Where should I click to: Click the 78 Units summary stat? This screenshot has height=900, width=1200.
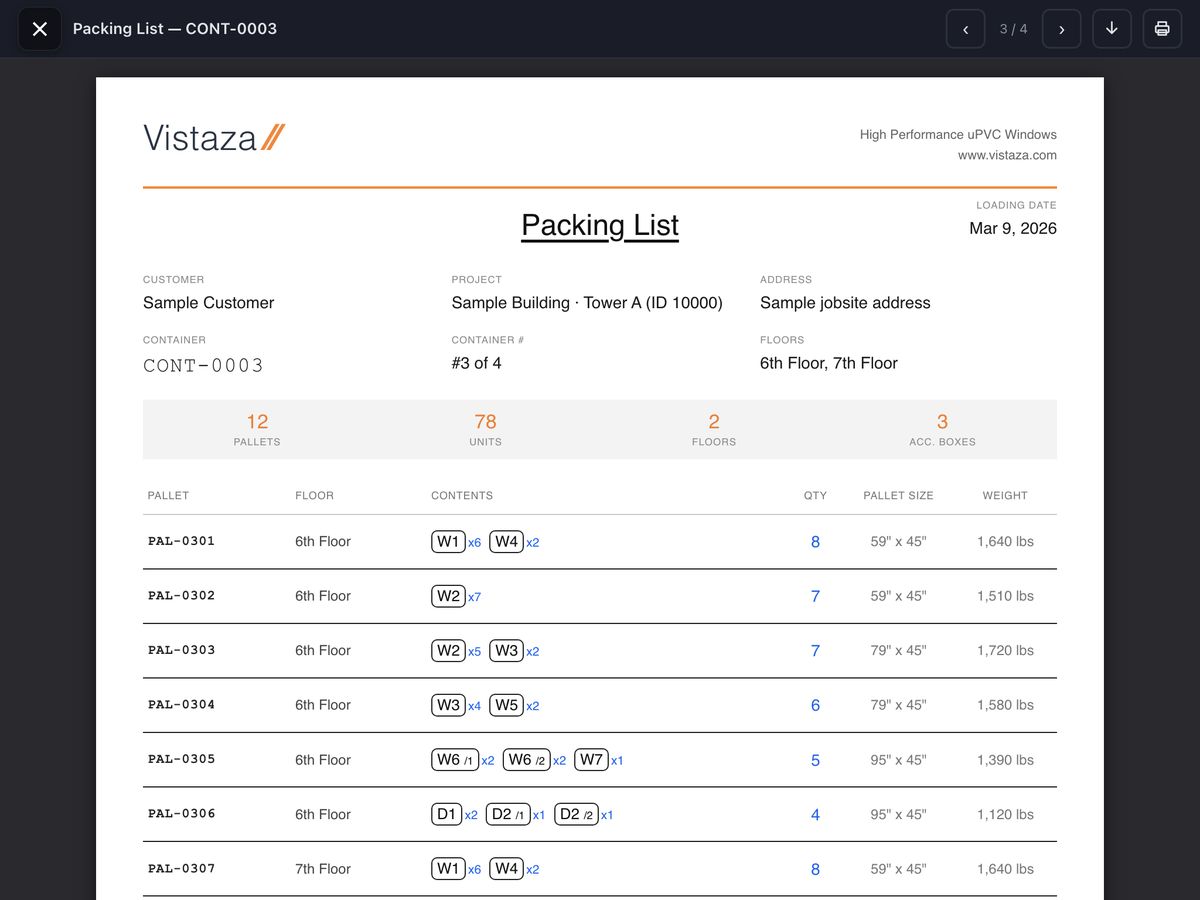(485, 430)
